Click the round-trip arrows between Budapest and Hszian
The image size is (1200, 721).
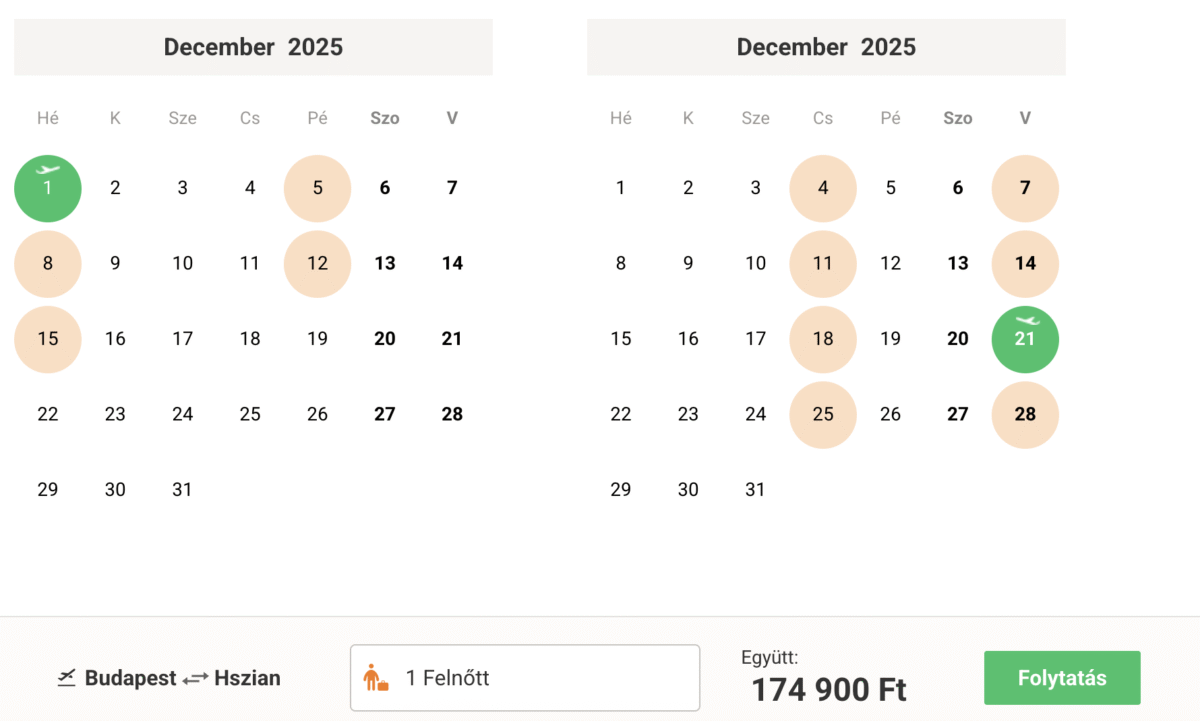coord(195,678)
